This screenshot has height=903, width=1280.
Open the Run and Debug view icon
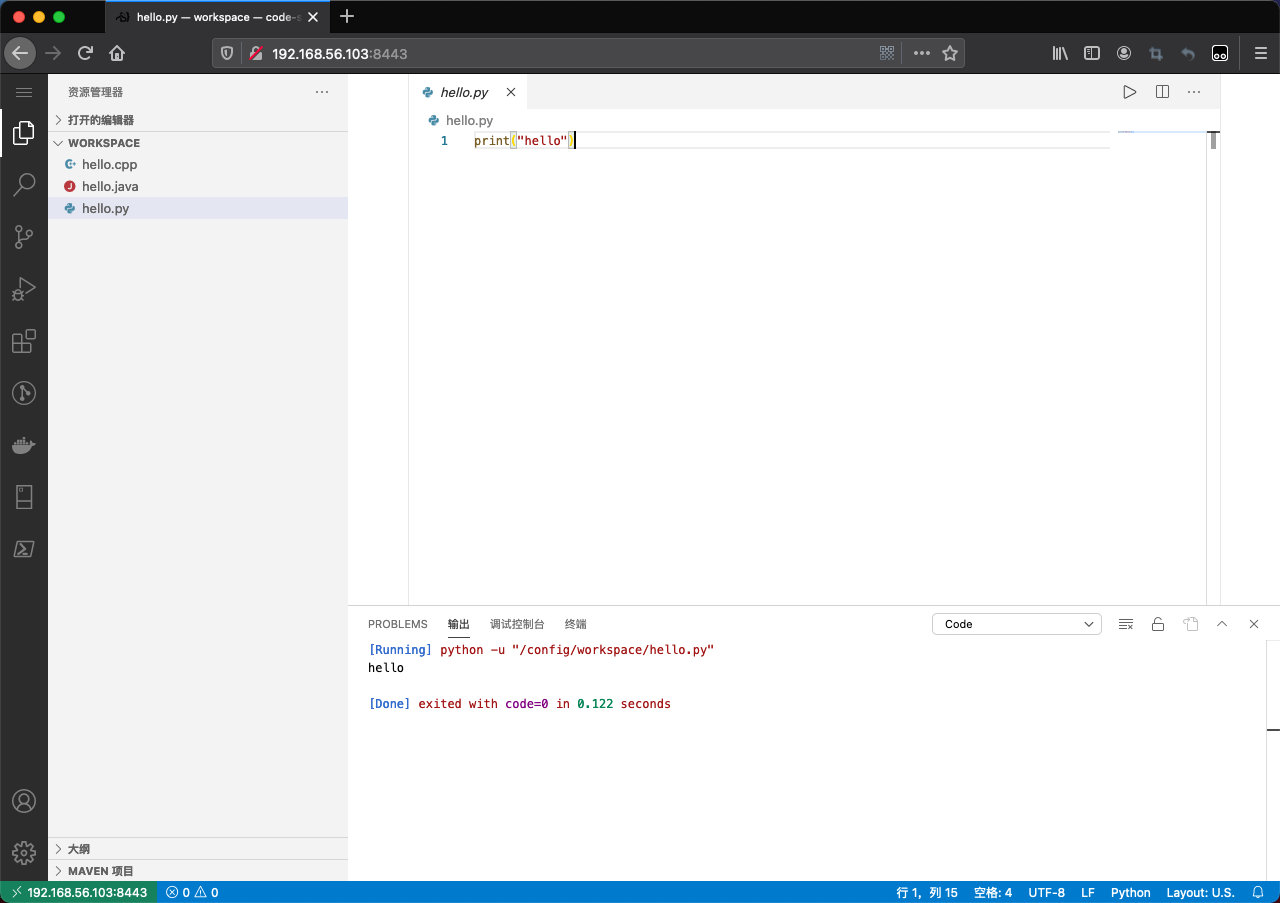click(24, 289)
